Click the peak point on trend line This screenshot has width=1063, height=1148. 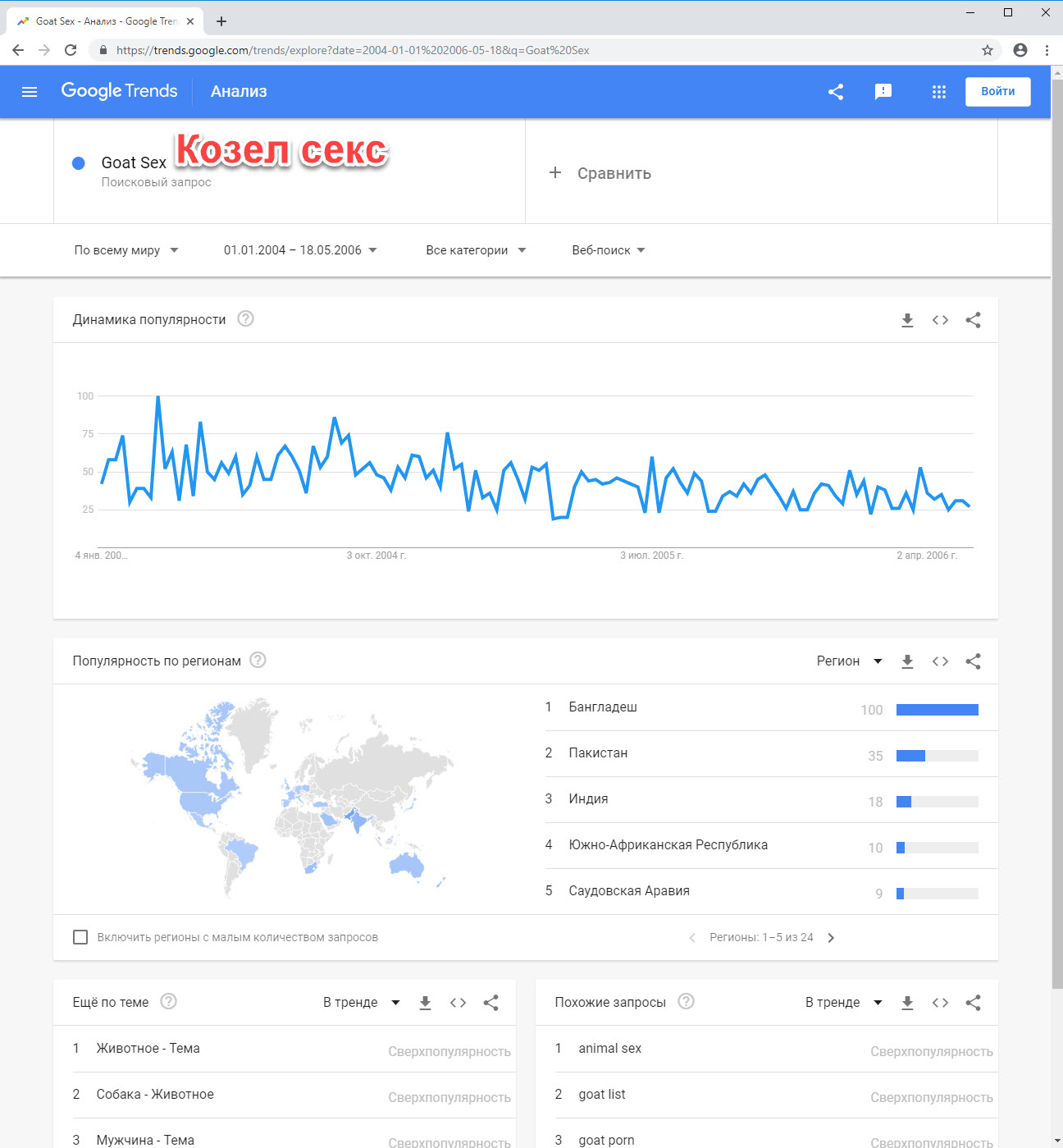tap(157, 397)
